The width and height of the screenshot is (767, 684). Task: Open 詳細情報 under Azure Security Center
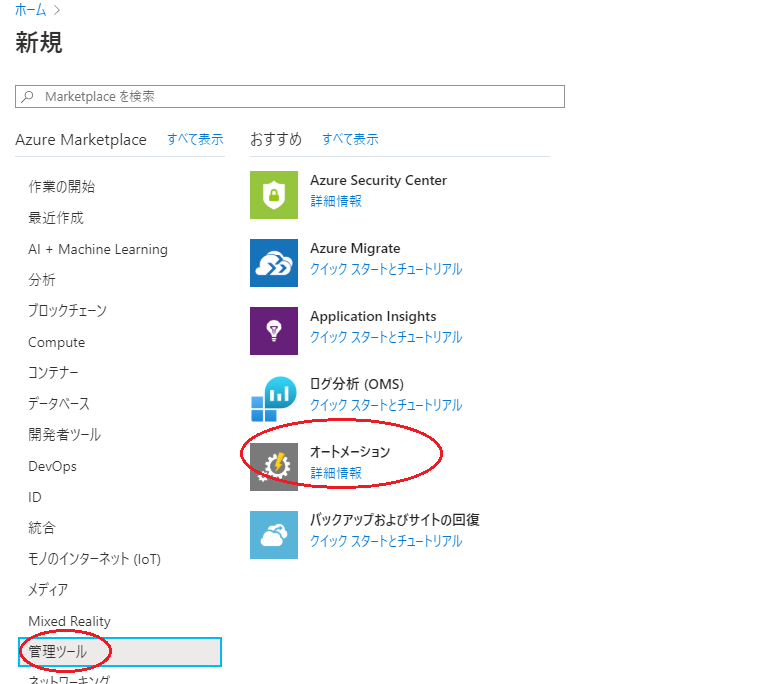click(x=336, y=201)
